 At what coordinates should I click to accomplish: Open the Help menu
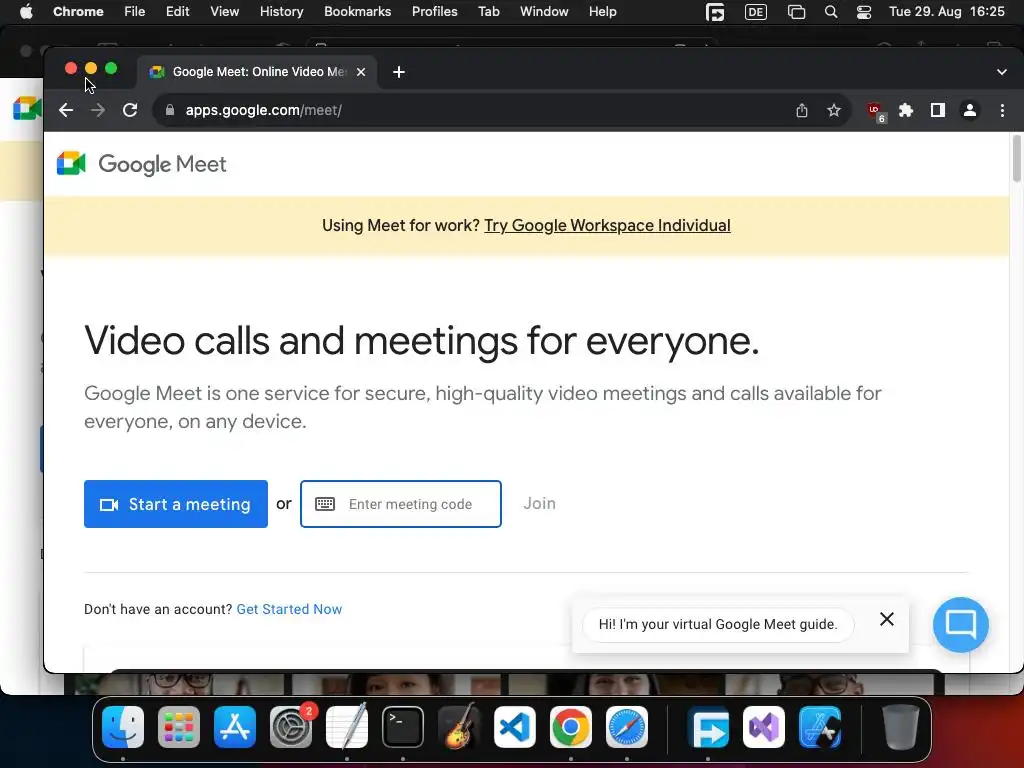602,12
